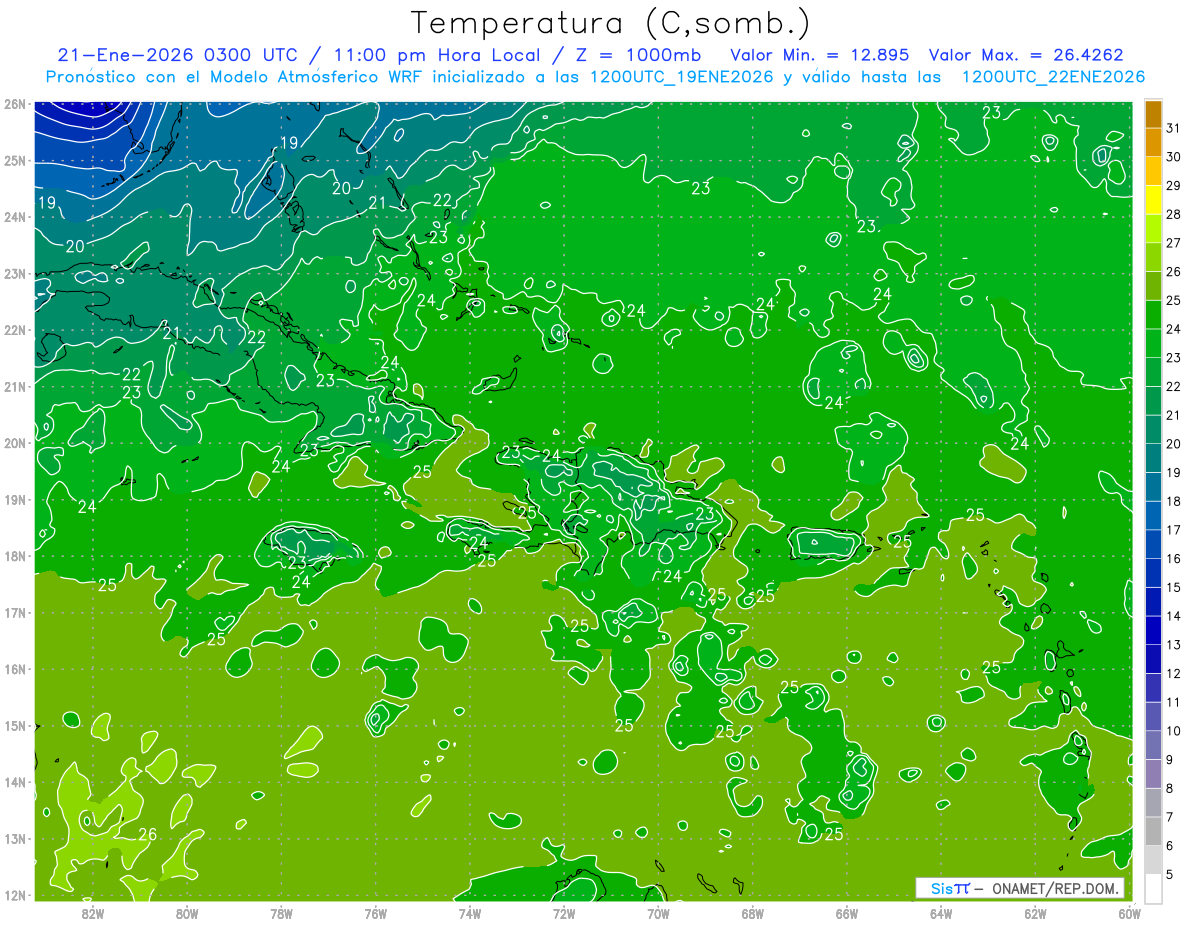The image size is (1200, 927).
Task: Pick the gold color bar segment between 29 and 30
Action: click(x=1153, y=171)
